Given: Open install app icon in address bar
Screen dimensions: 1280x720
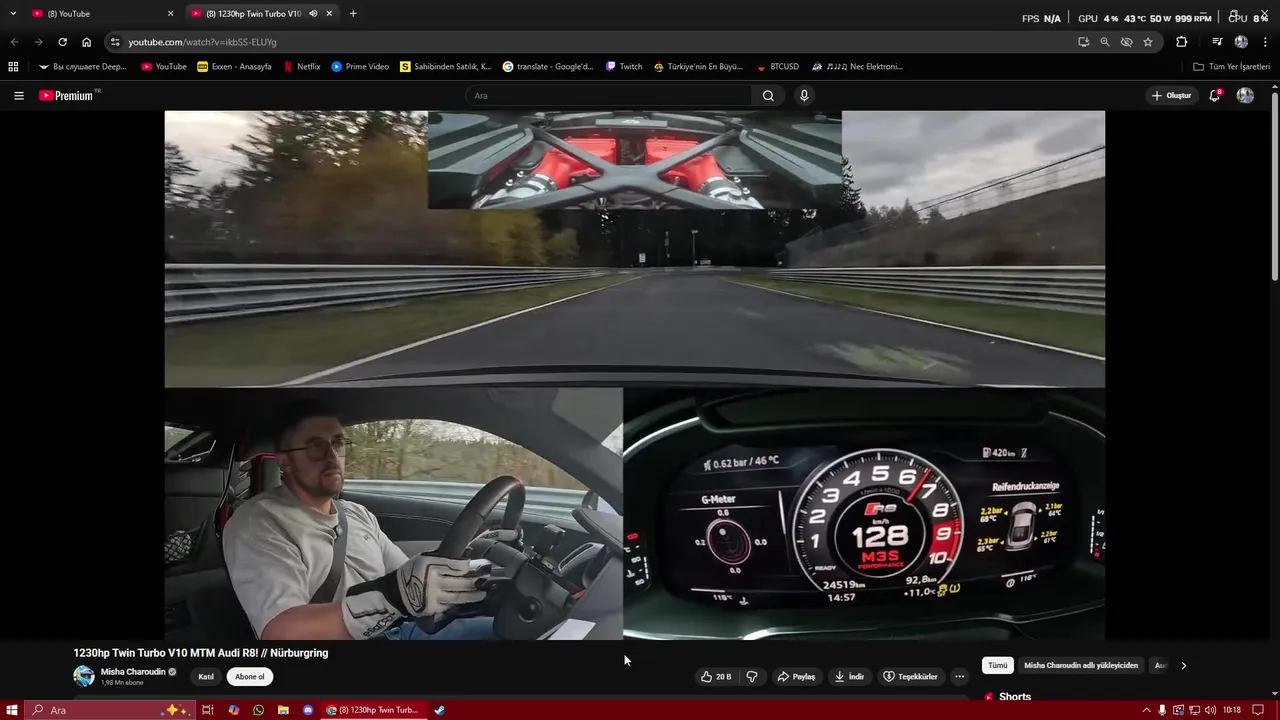Looking at the screenshot, I should click(1084, 42).
